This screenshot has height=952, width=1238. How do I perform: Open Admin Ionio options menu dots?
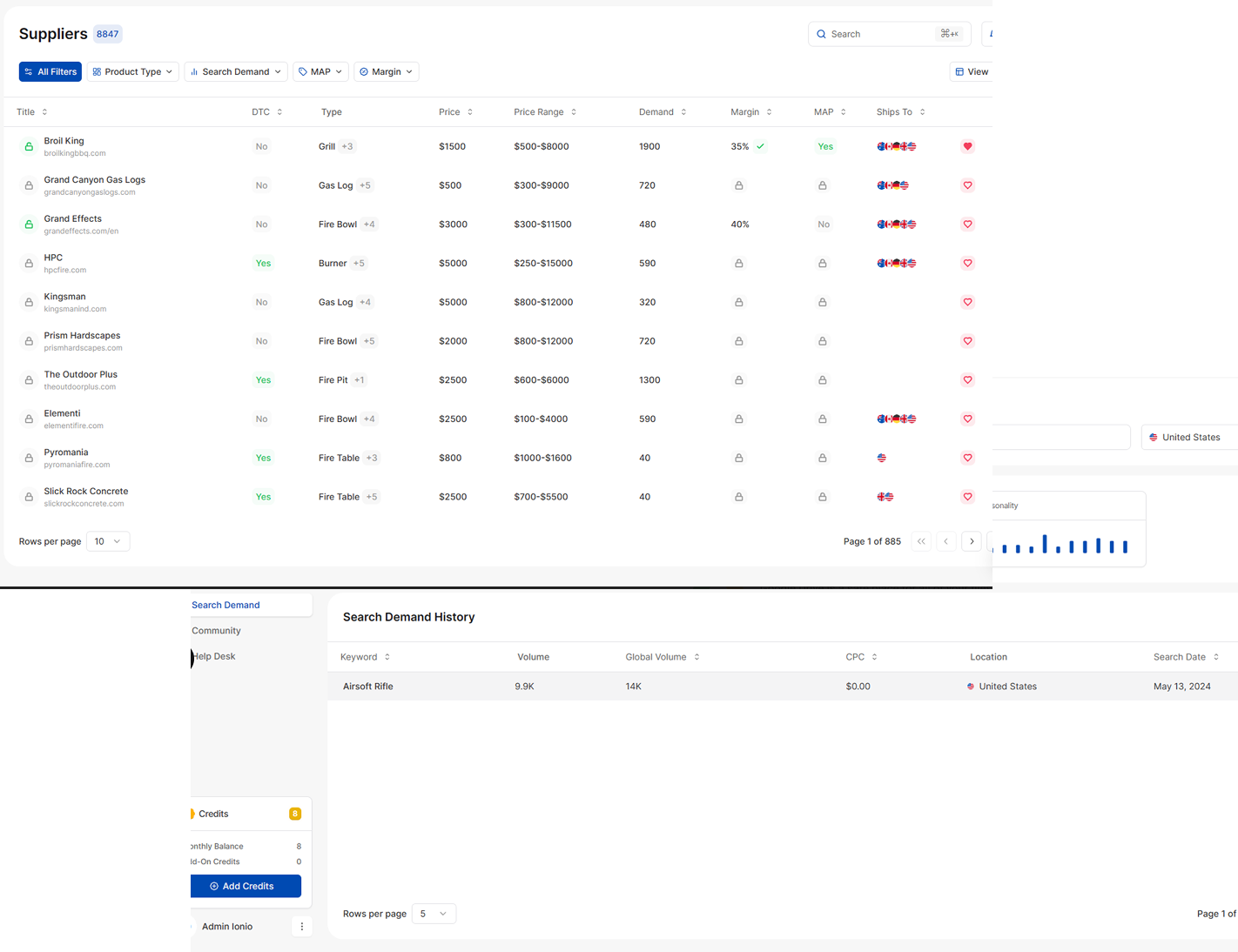(302, 927)
